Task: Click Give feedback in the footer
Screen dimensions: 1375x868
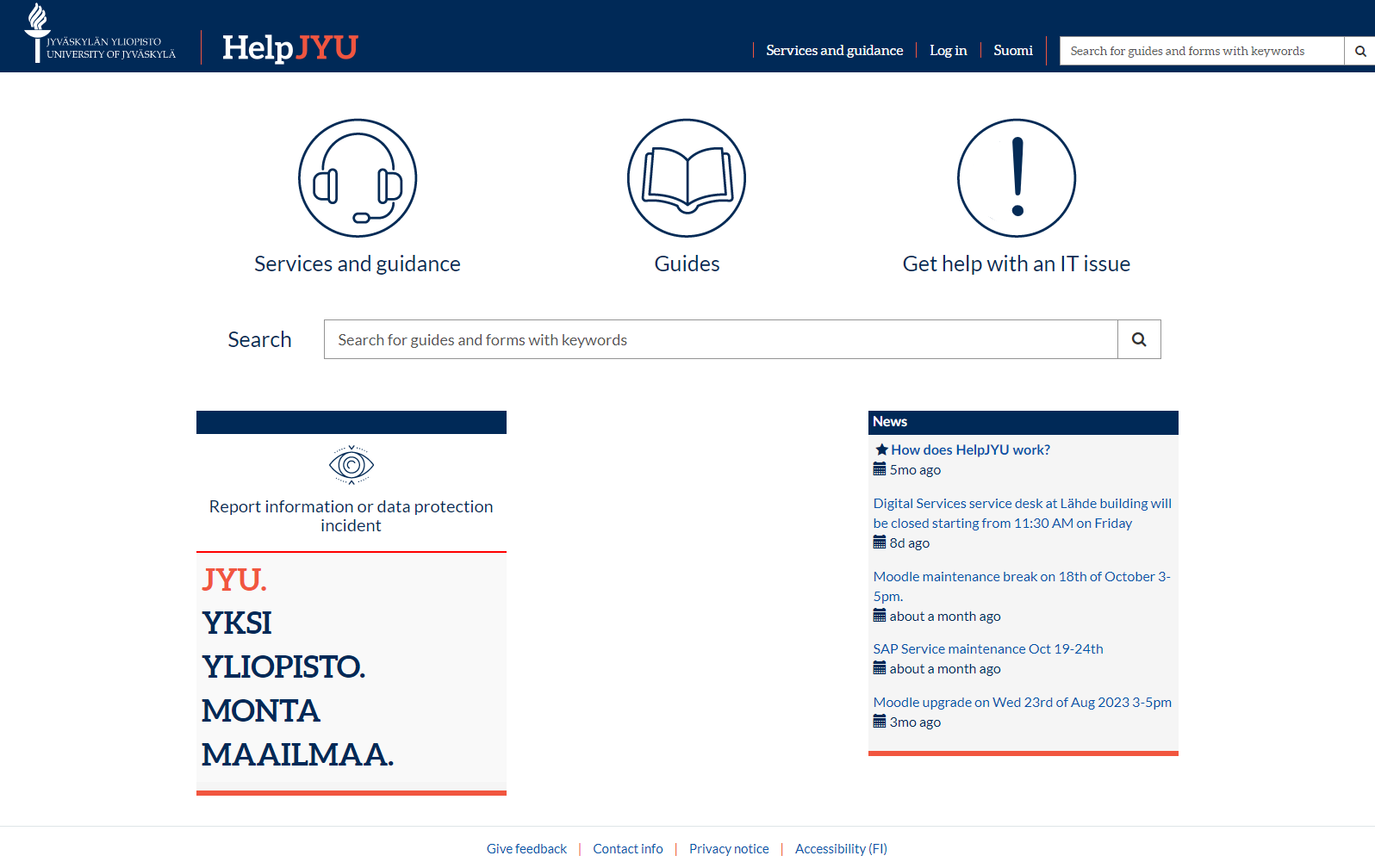Action: pos(526,849)
